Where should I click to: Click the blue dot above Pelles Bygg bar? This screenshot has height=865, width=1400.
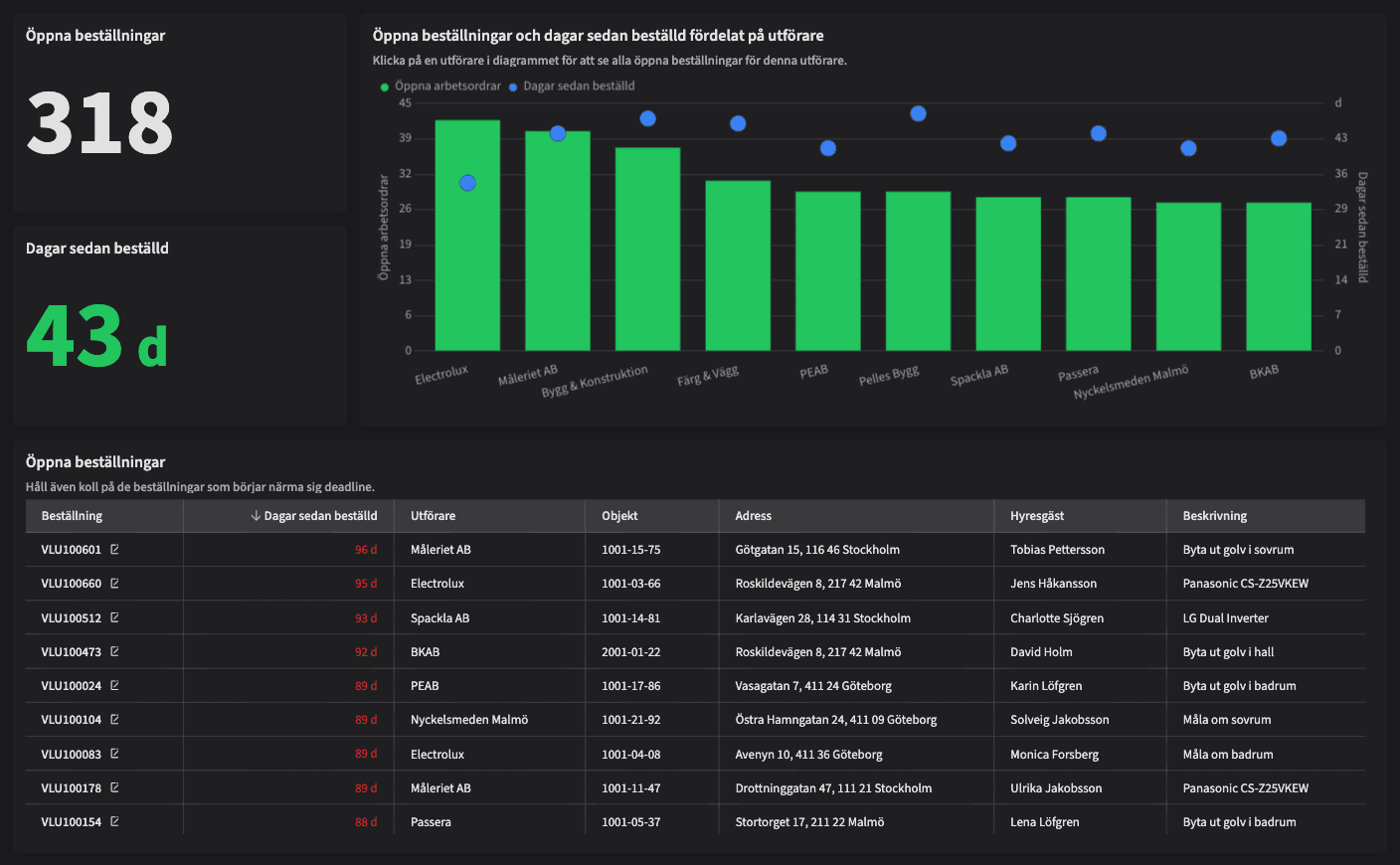918,113
